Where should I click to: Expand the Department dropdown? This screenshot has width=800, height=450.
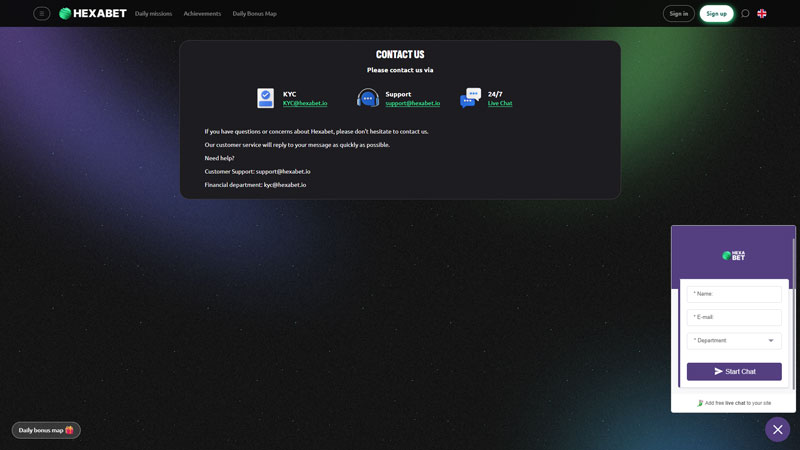point(734,341)
